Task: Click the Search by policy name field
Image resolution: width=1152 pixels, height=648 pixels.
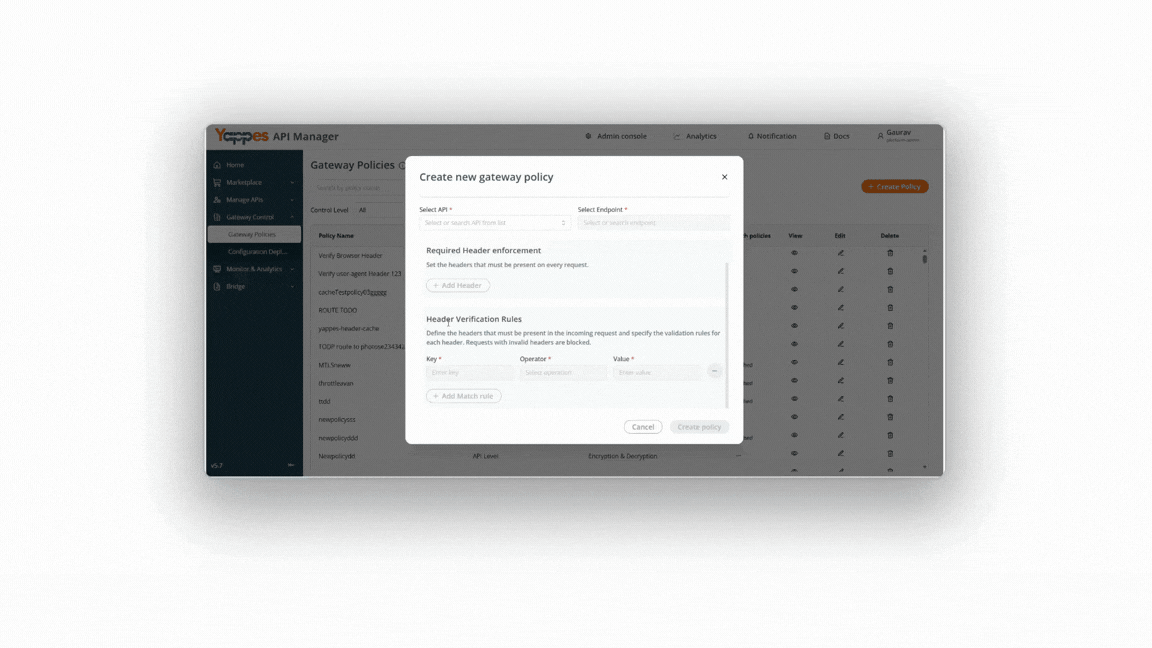Action: [x=358, y=188]
